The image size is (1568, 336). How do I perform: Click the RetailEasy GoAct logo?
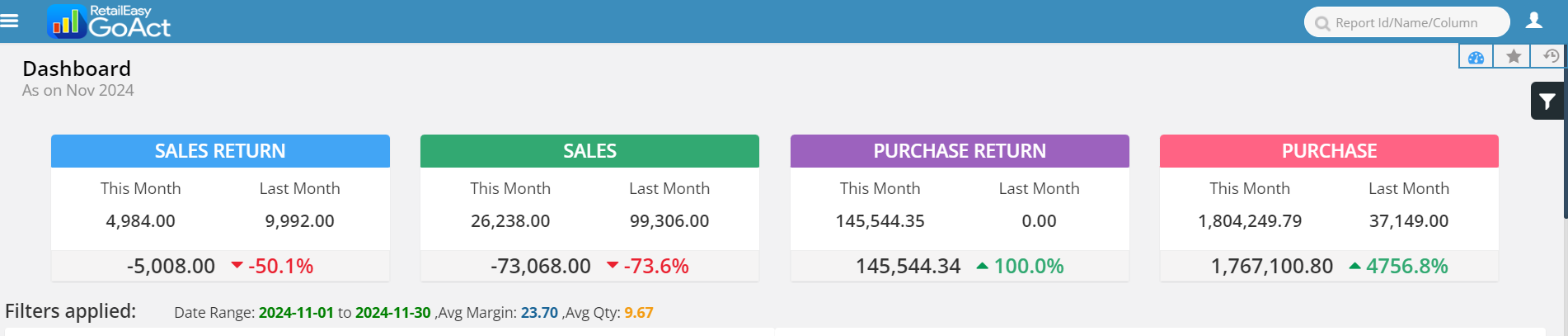(110, 21)
